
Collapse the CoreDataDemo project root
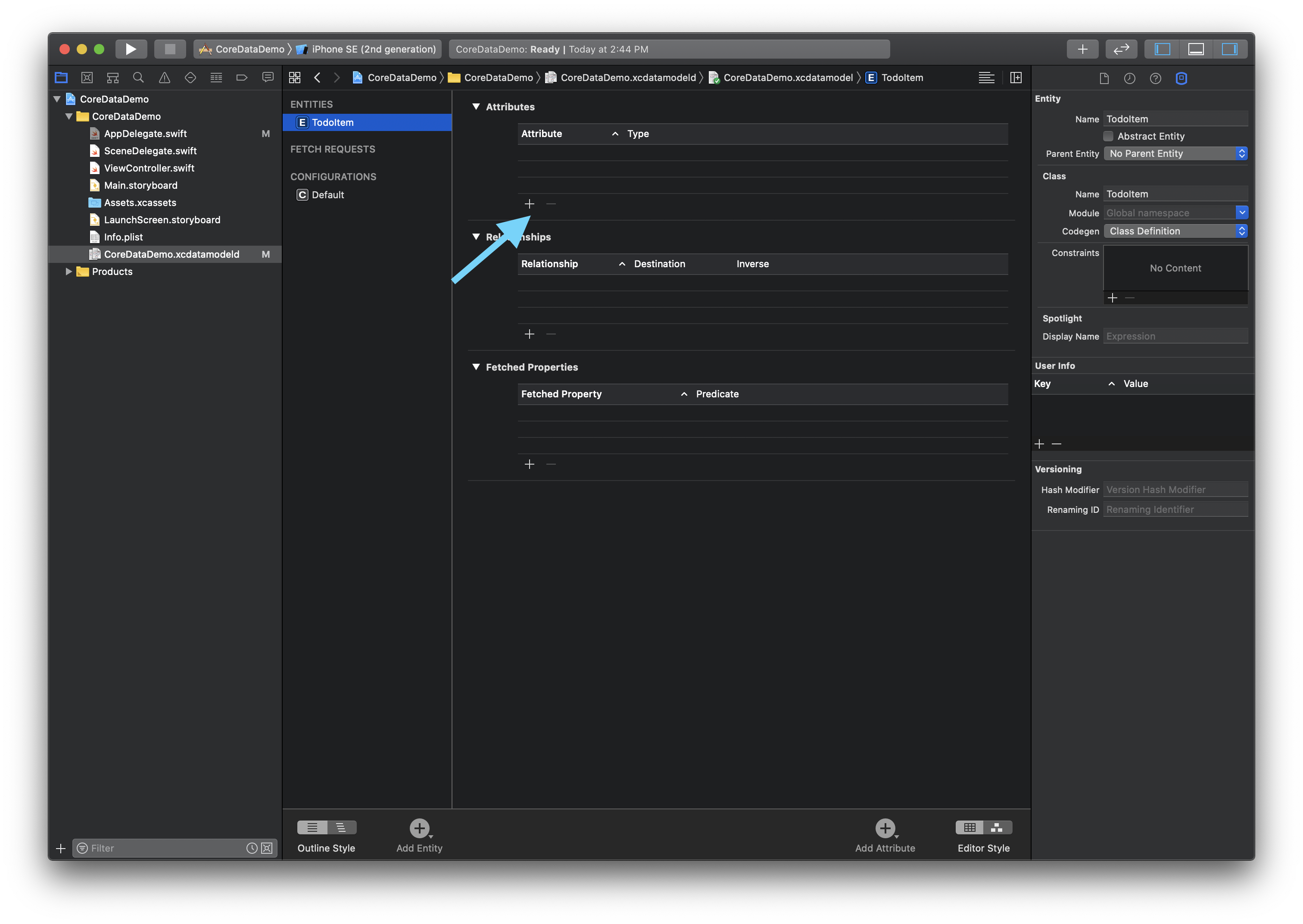click(57, 99)
